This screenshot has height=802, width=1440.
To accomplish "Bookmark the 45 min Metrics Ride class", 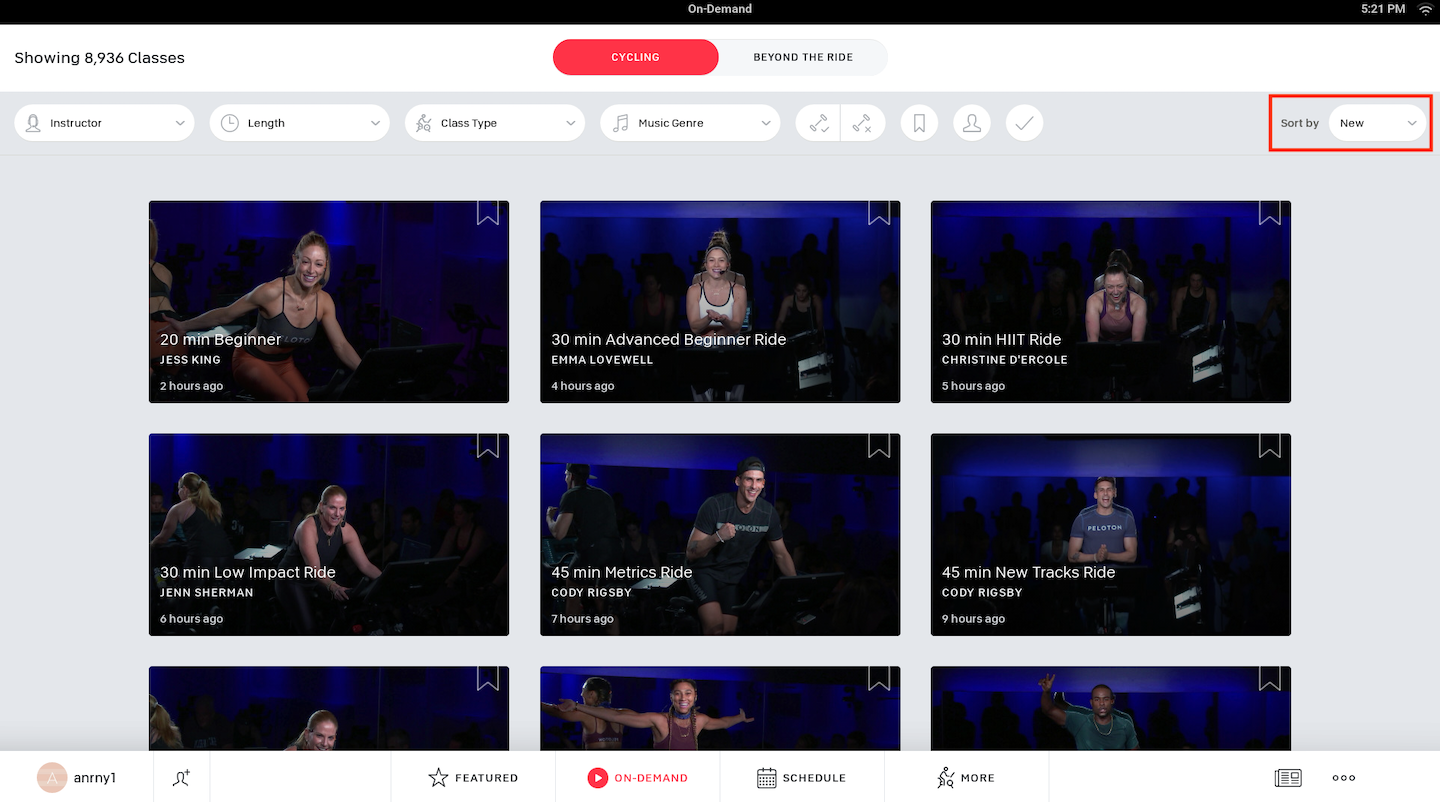I will click(x=878, y=446).
